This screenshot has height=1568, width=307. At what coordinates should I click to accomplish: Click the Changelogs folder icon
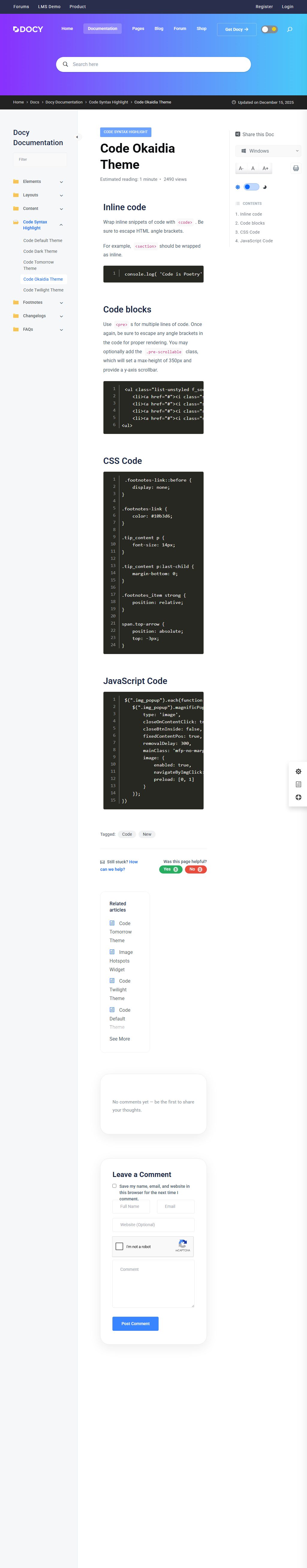point(16,316)
